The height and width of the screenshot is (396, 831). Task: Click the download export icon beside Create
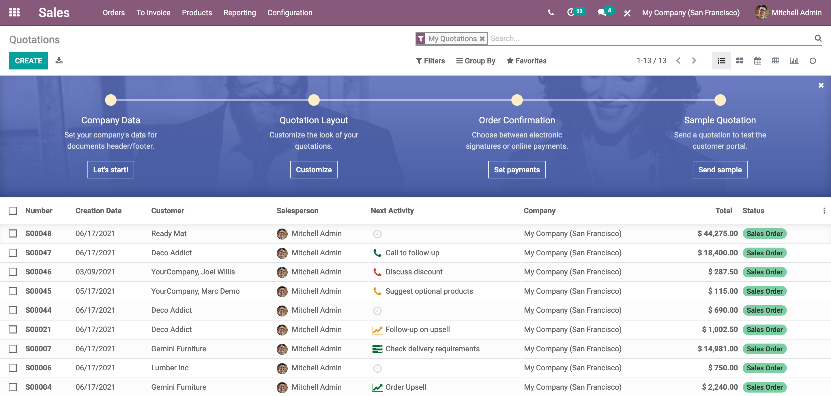59,60
